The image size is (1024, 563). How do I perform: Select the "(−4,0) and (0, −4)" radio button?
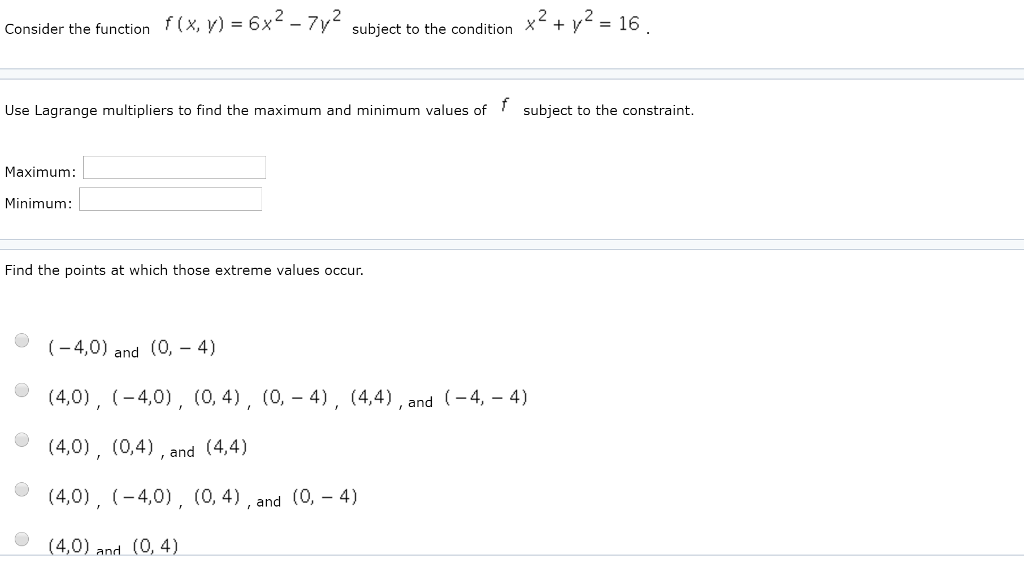(22, 340)
